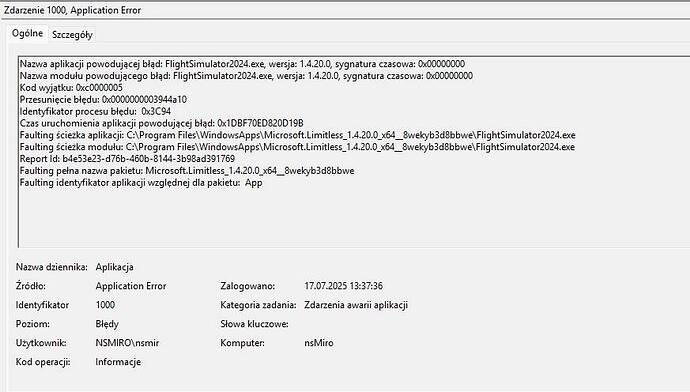Click the 'Słowa kluczowe:' label
Screen dimensions: 690x392
pyautogui.click(x=254, y=324)
